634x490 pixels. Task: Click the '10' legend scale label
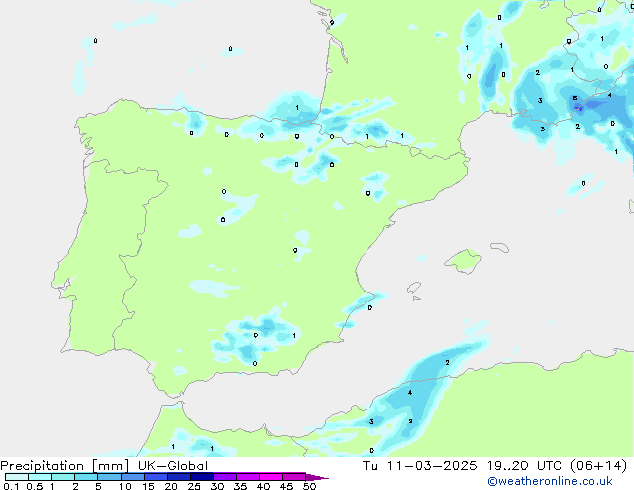[125, 486]
